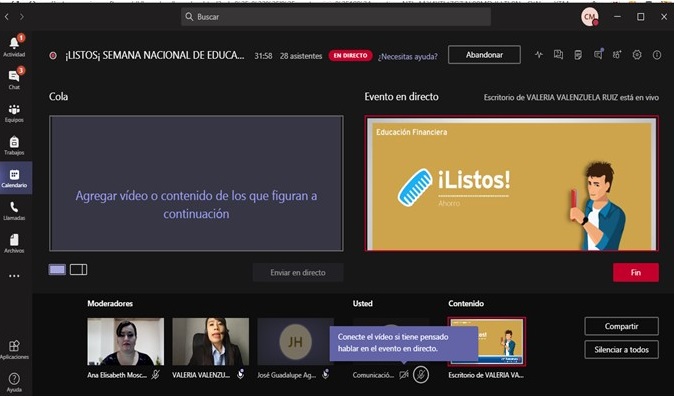The image size is (674, 397).
Task: Select side-by-side content layout option
Action: (79, 270)
